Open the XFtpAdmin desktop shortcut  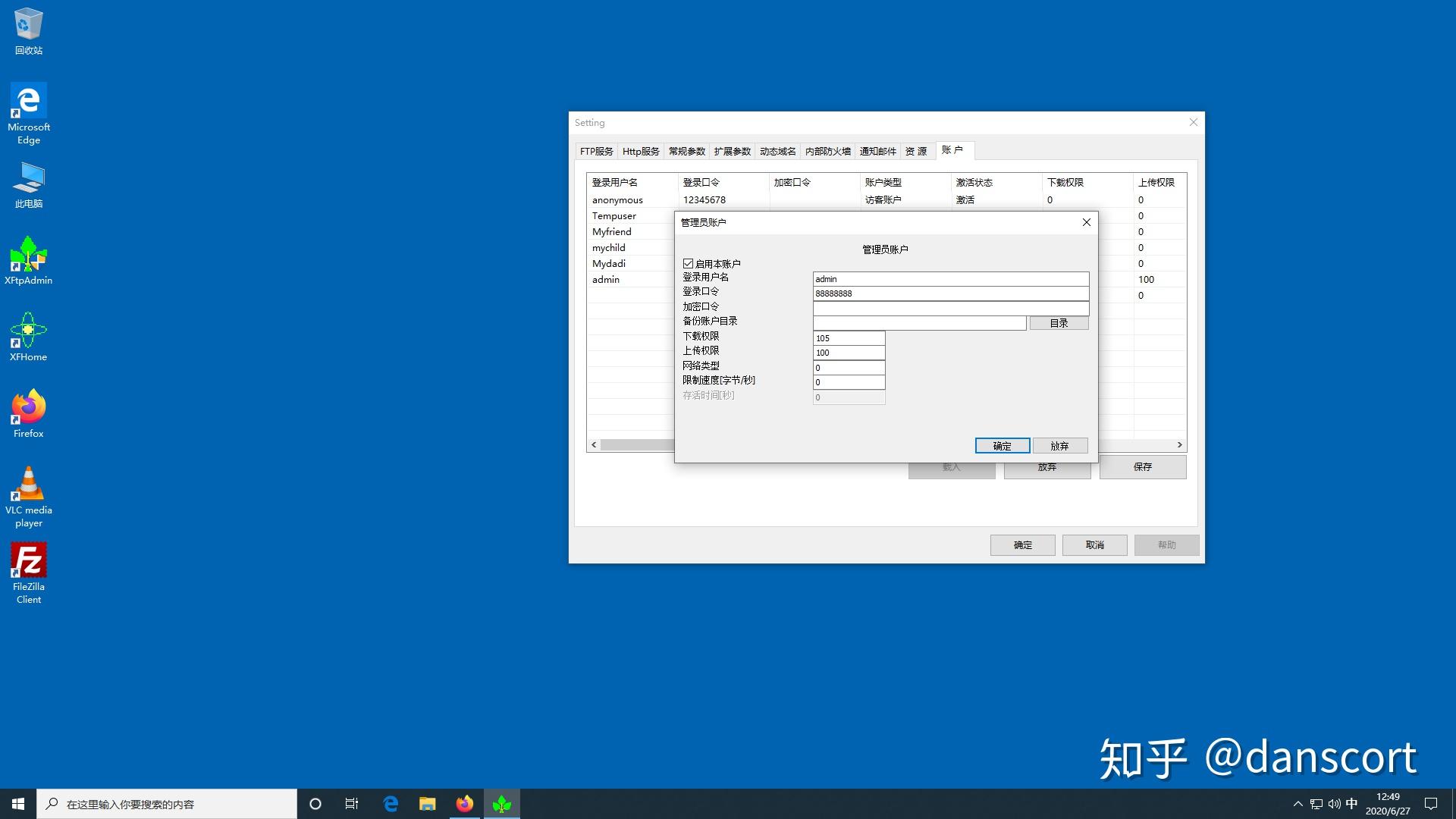click(29, 255)
